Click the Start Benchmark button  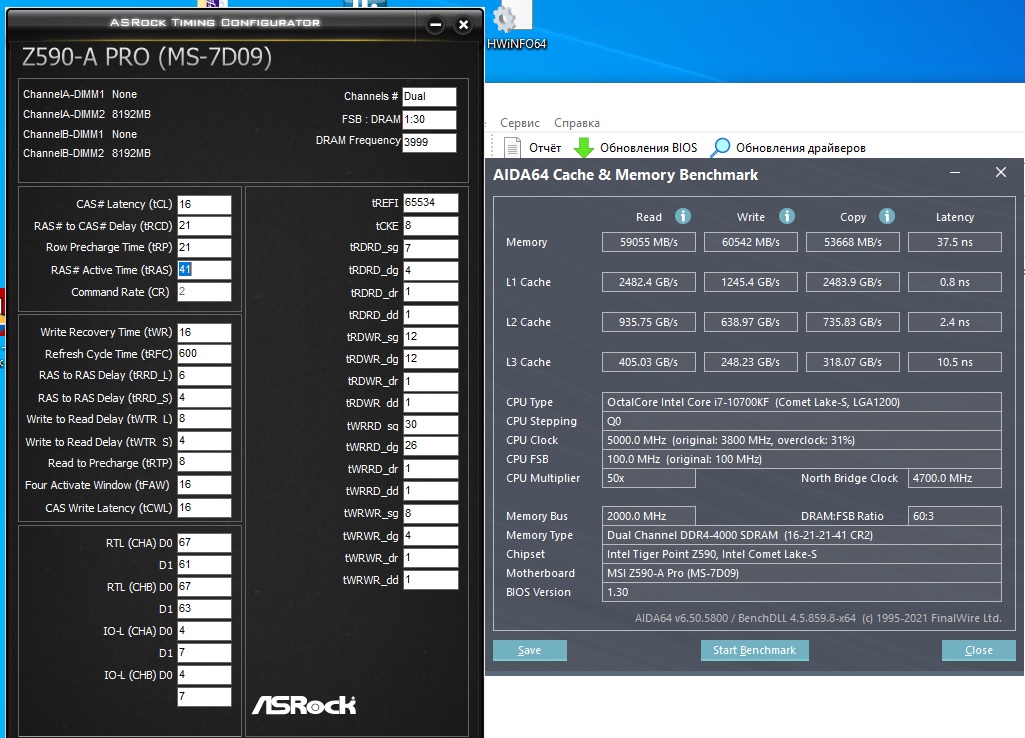point(754,650)
